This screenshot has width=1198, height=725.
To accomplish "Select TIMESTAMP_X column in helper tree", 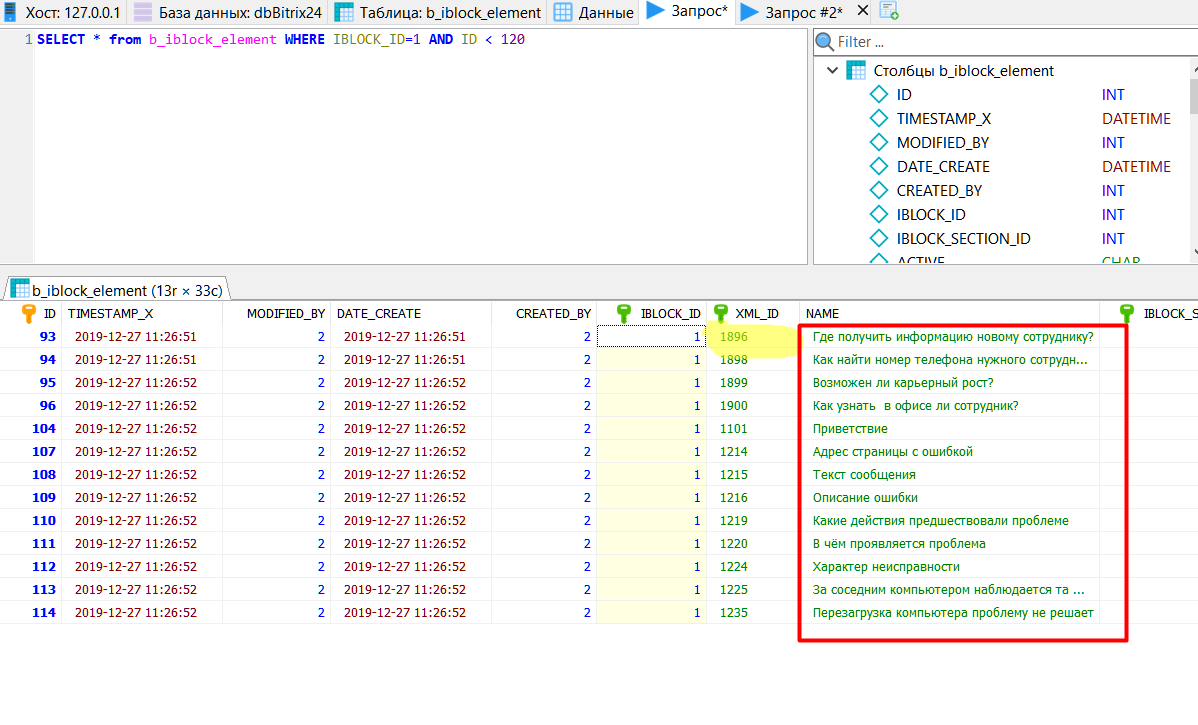I will [944, 118].
